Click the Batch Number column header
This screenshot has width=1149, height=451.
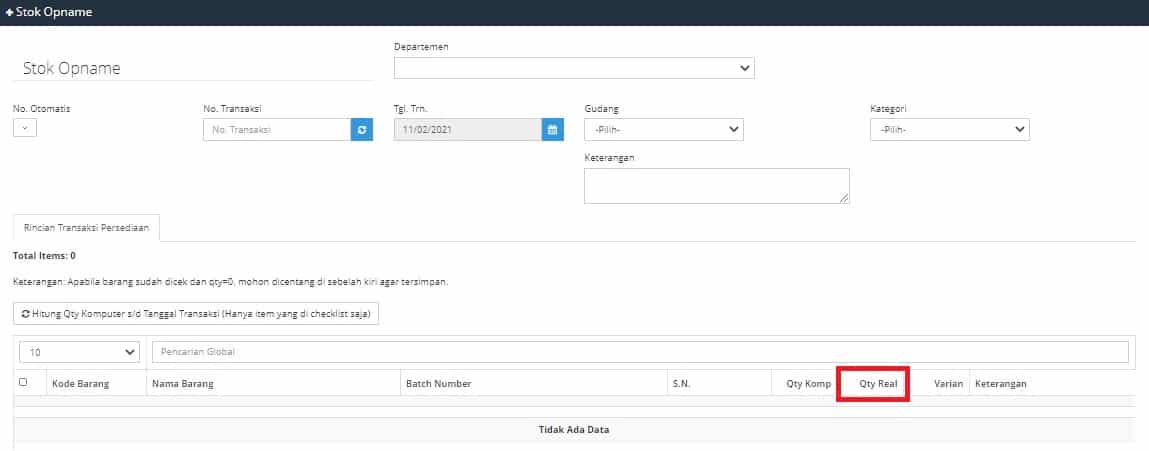pos(438,384)
